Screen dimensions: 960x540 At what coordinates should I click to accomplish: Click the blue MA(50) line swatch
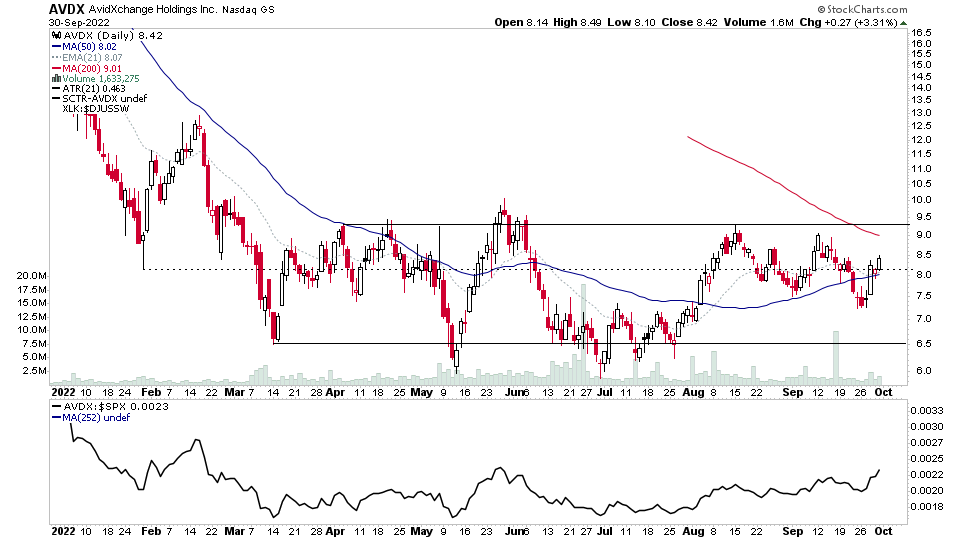[x=57, y=47]
